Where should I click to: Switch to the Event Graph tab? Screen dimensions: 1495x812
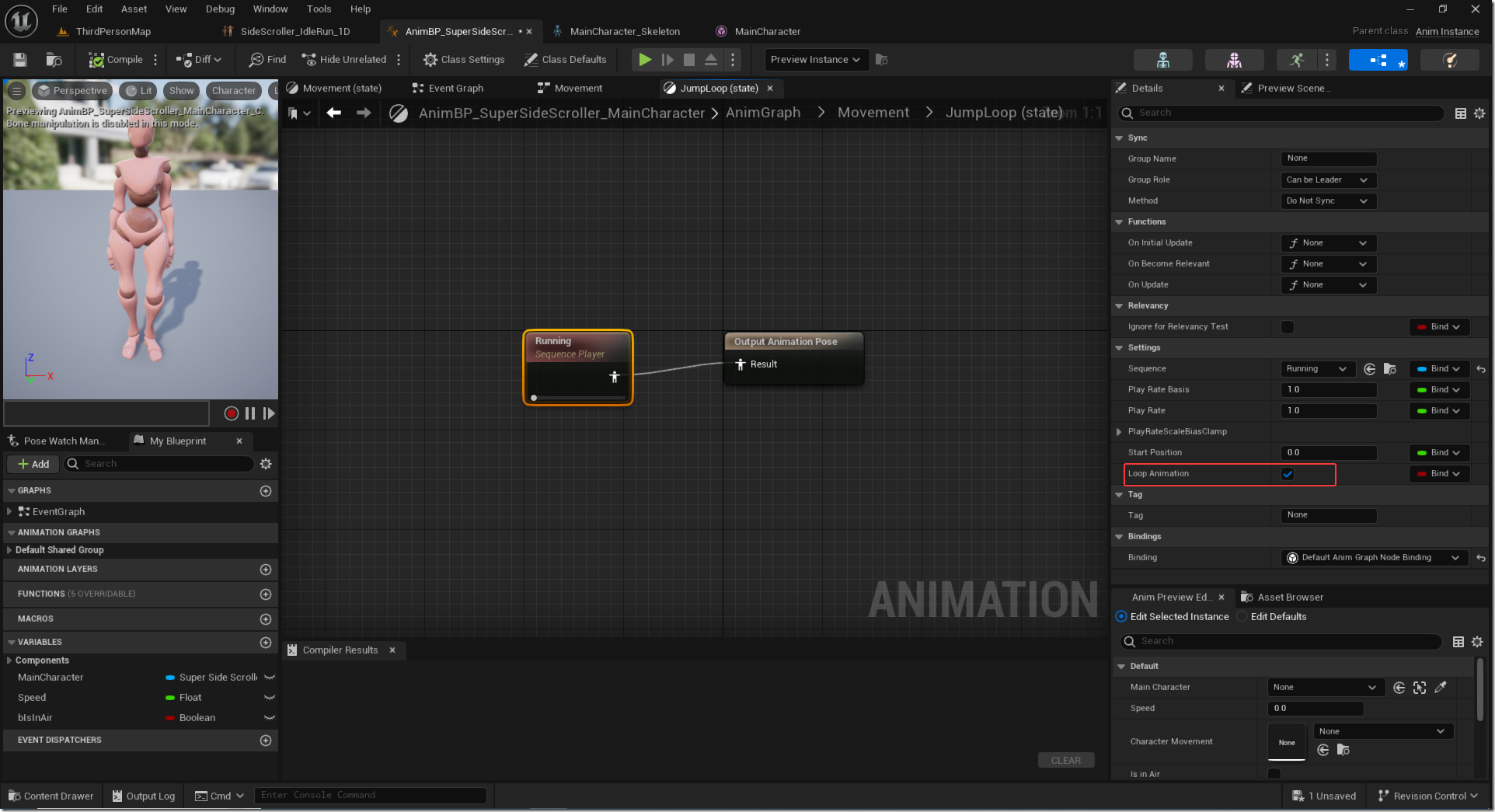pos(448,89)
